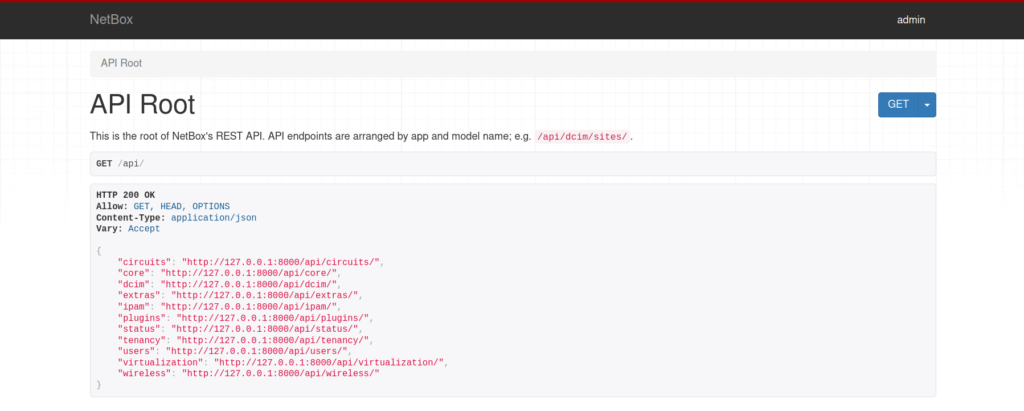This screenshot has height=411, width=1024.
Task: Open the admin user menu
Action: (x=911, y=19)
